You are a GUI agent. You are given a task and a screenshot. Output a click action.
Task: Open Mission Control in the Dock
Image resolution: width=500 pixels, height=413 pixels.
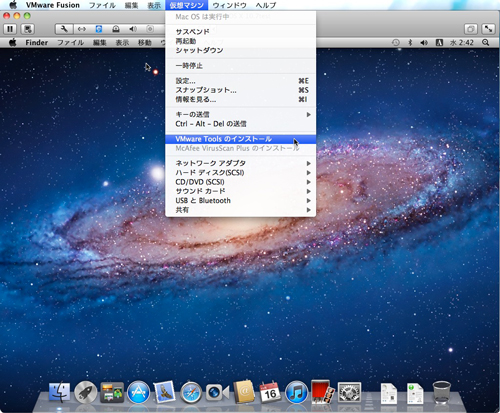112,392
